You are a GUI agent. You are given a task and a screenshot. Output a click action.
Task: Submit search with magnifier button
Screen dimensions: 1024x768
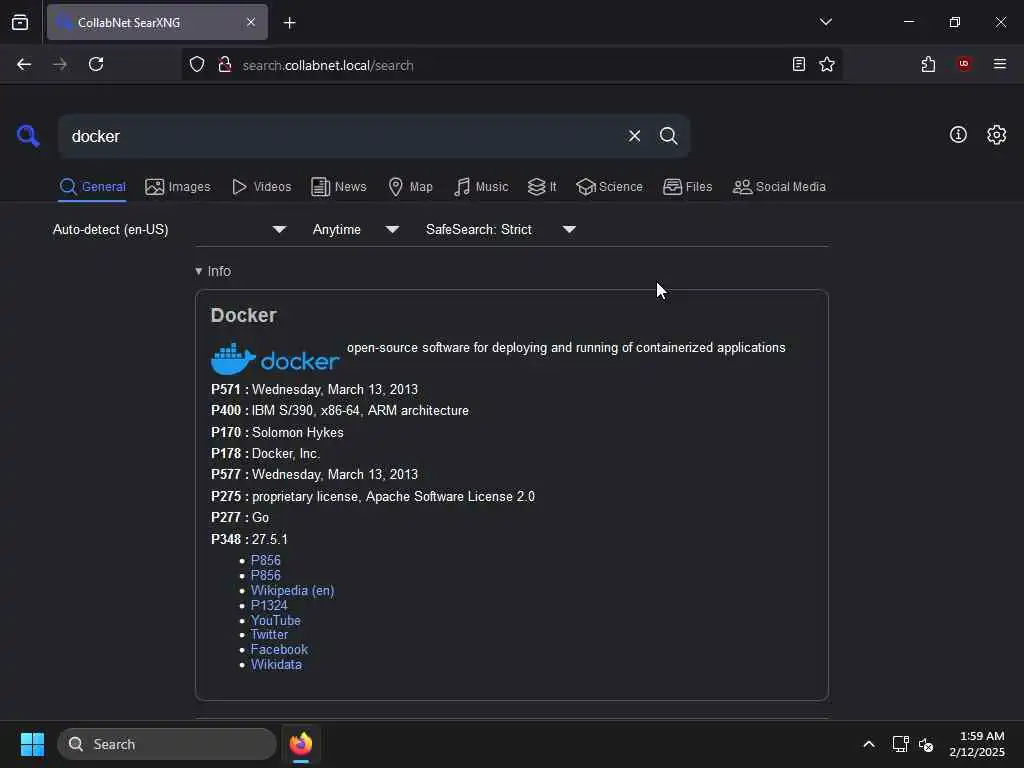(668, 136)
